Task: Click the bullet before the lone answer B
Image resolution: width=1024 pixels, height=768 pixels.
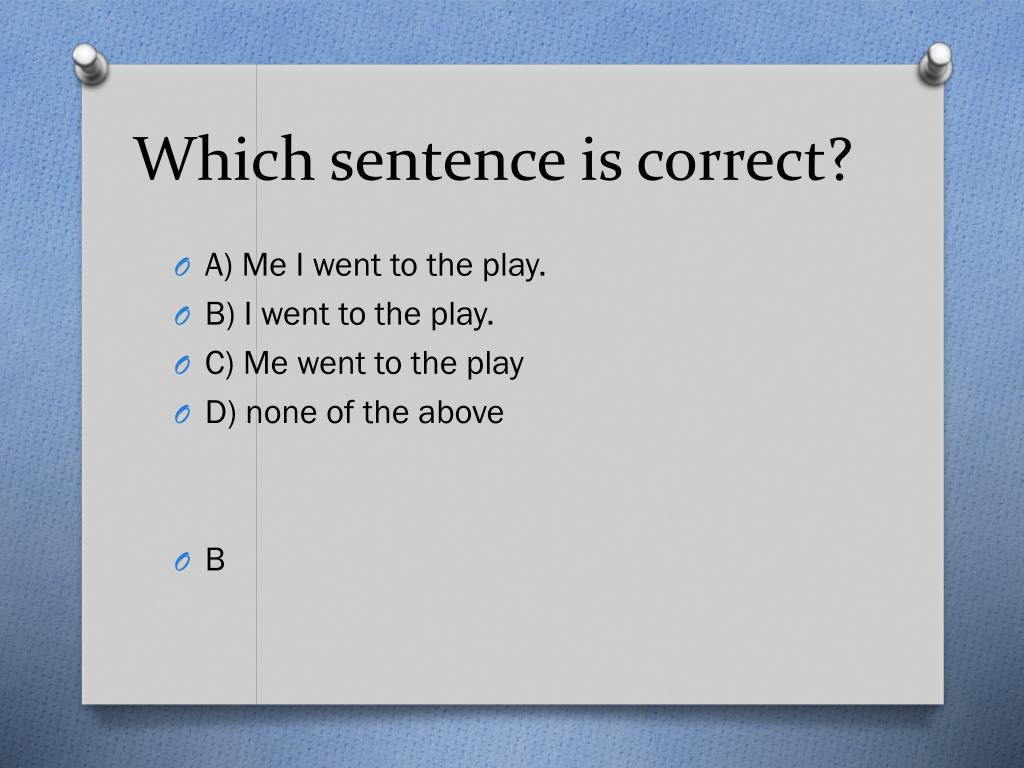Action: point(182,562)
